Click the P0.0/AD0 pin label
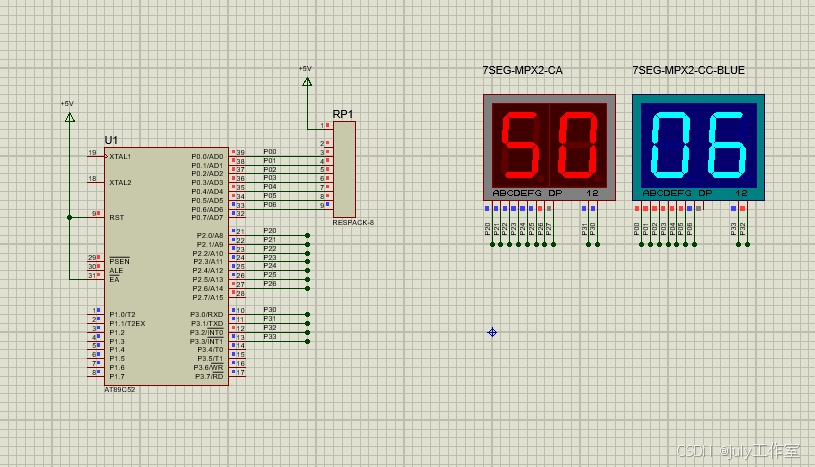Screen dimensions: 815x467 [x=207, y=157]
